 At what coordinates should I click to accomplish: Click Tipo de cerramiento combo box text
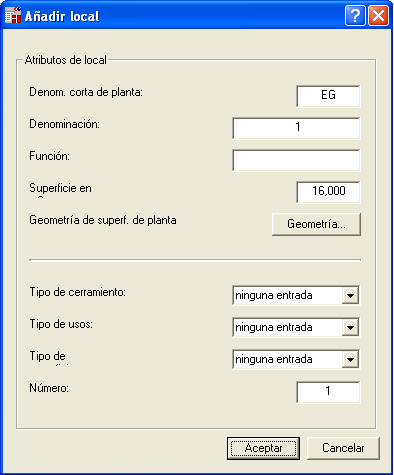point(274,295)
